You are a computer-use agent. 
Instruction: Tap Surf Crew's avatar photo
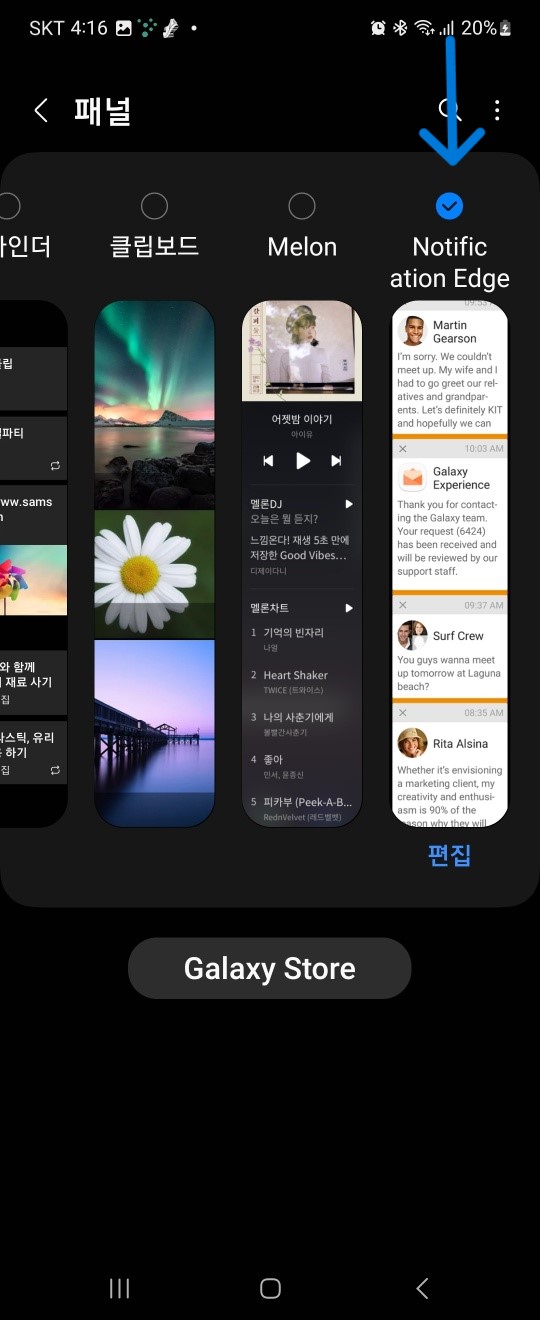click(x=412, y=635)
